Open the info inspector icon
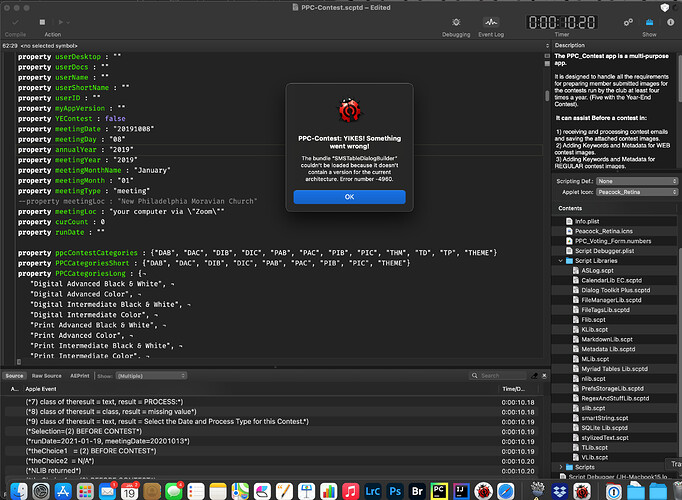 pyautogui.click(x=670, y=22)
